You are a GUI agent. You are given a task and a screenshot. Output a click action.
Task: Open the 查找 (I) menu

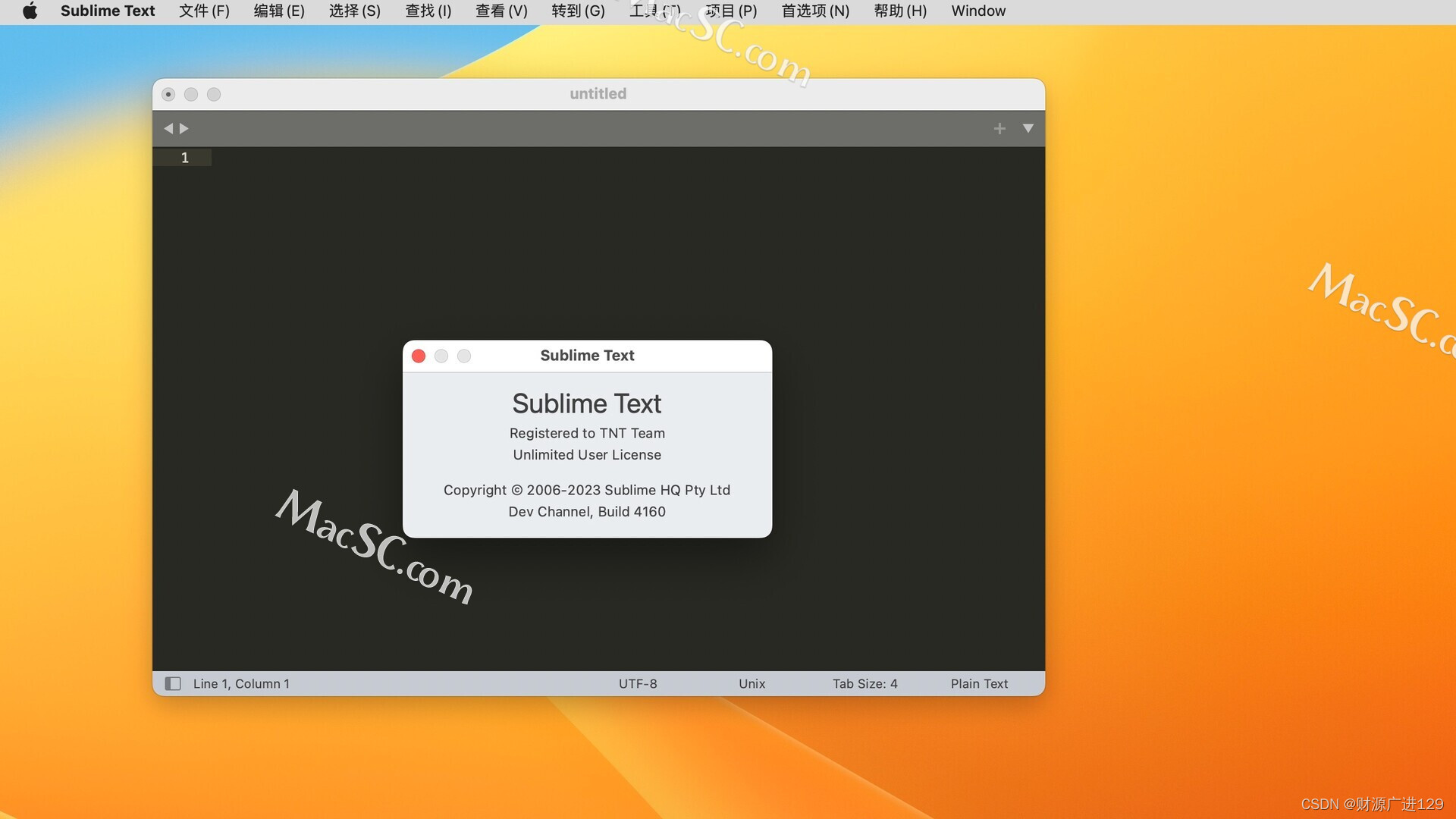click(x=428, y=11)
